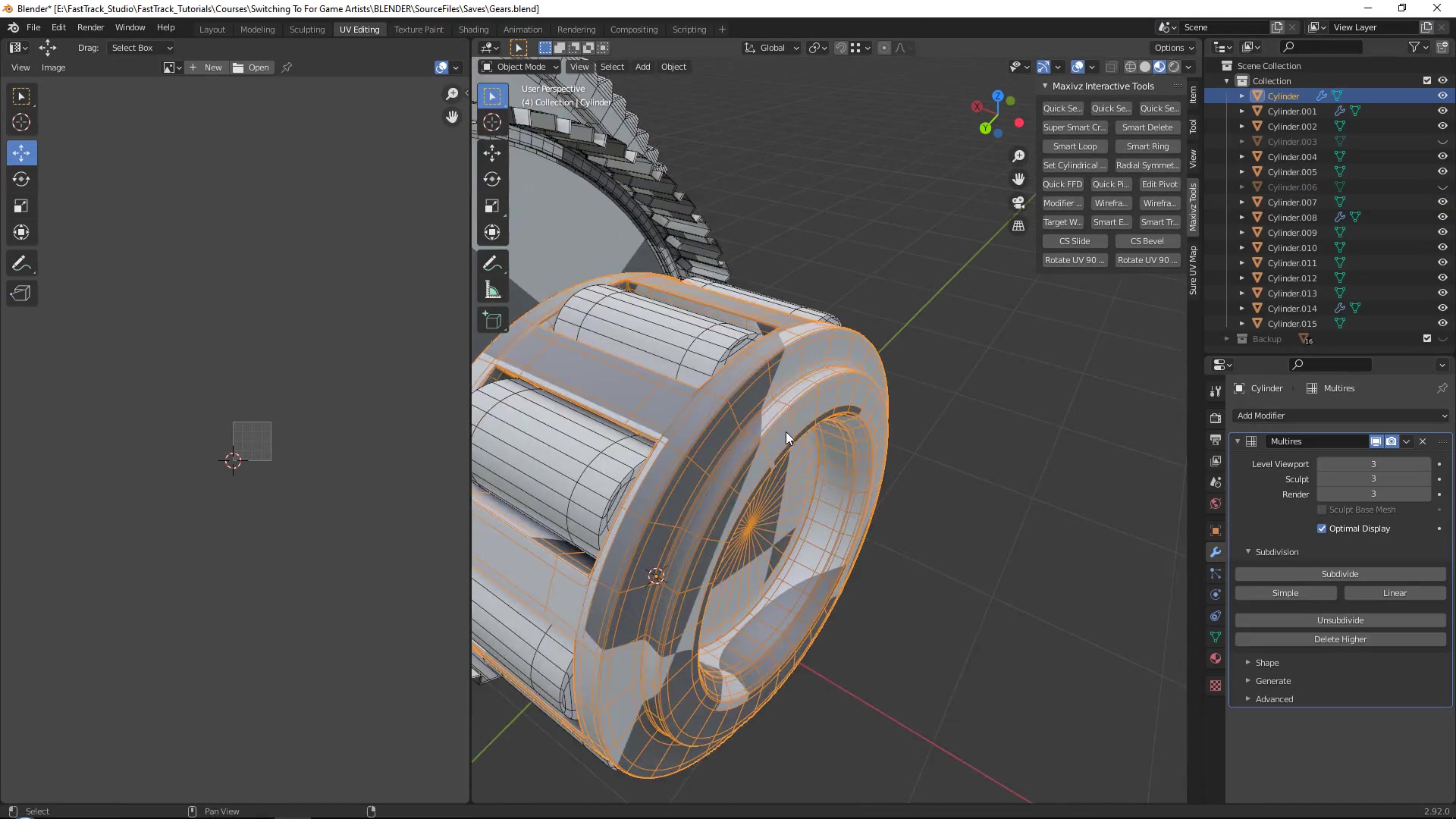Image resolution: width=1456 pixels, height=819 pixels.
Task: Select the Add Cube tool
Action: (492, 321)
